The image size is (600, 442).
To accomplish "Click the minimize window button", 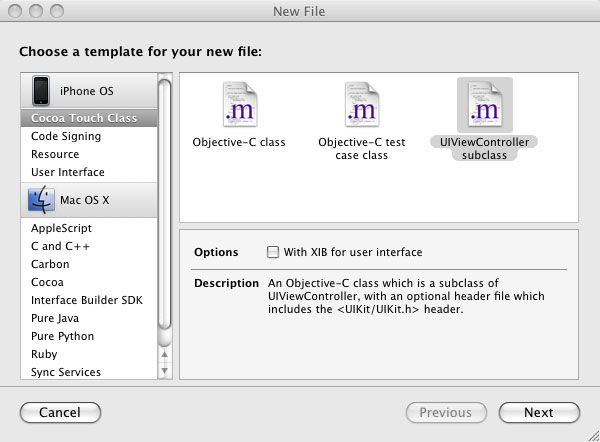I will click(x=36, y=11).
